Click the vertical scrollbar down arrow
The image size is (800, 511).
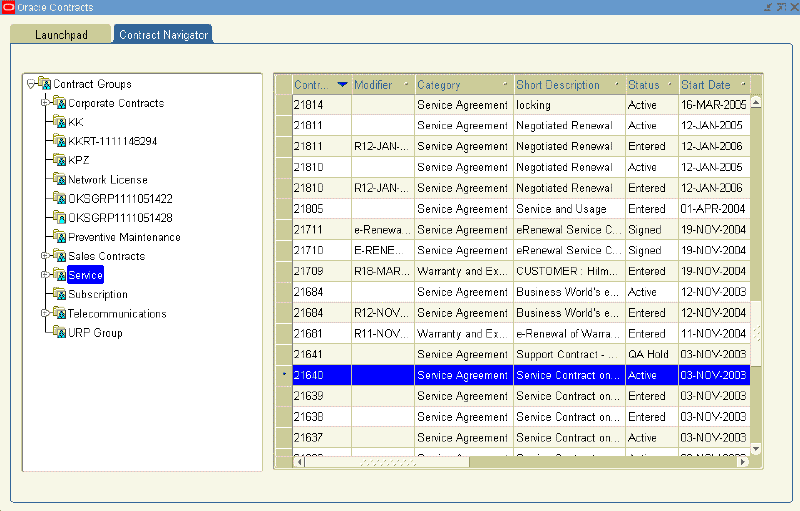click(756, 449)
